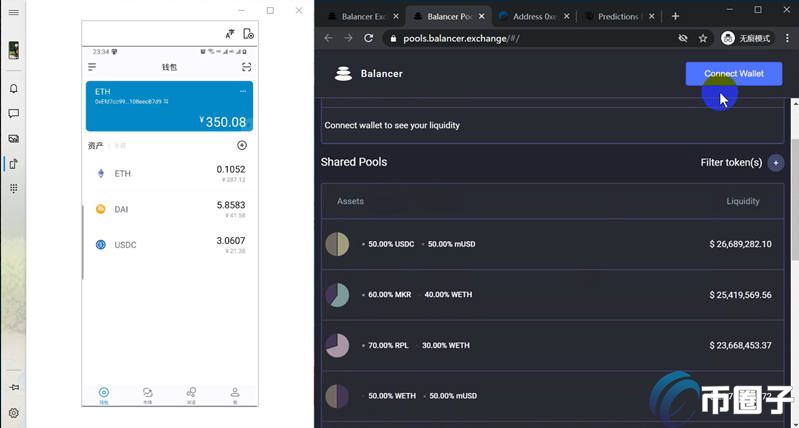Click the screen record icon above phone screen
799x428 pixels.
(248, 34)
